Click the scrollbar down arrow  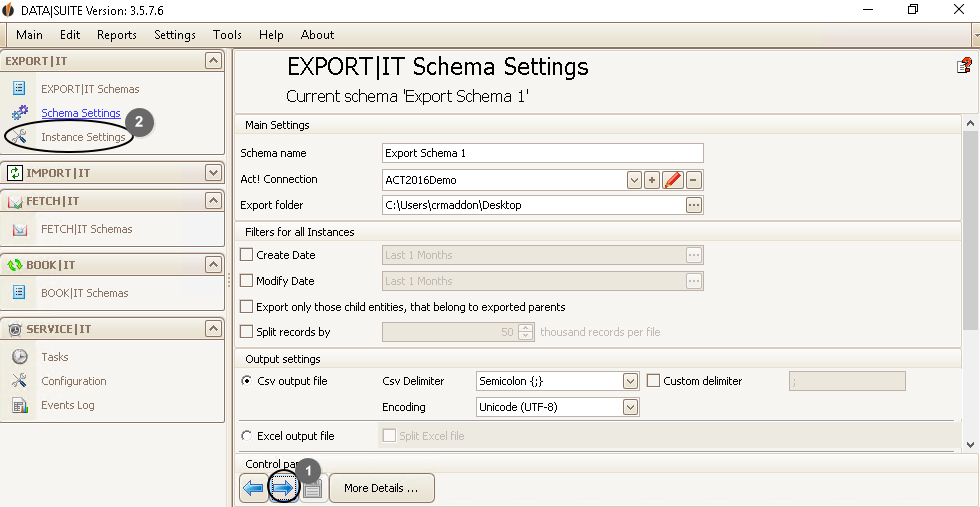coord(970,444)
